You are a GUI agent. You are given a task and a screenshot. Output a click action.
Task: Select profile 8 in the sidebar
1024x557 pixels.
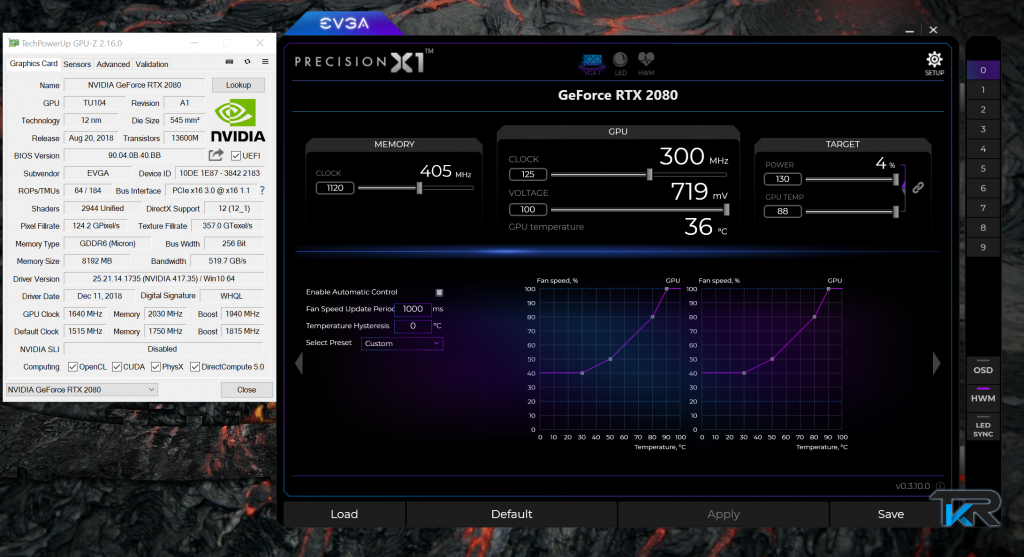click(983, 227)
